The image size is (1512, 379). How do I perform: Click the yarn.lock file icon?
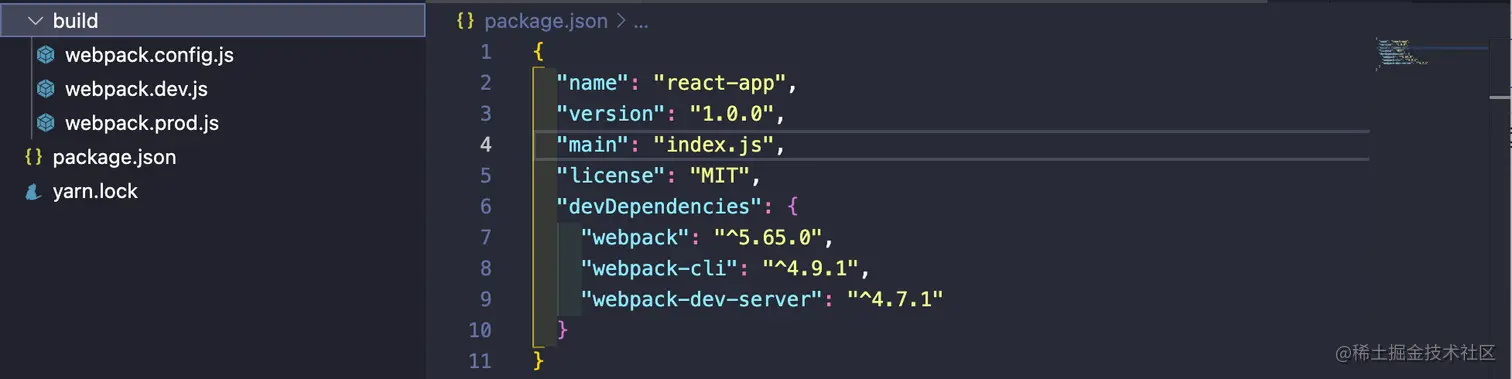click(33, 191)
